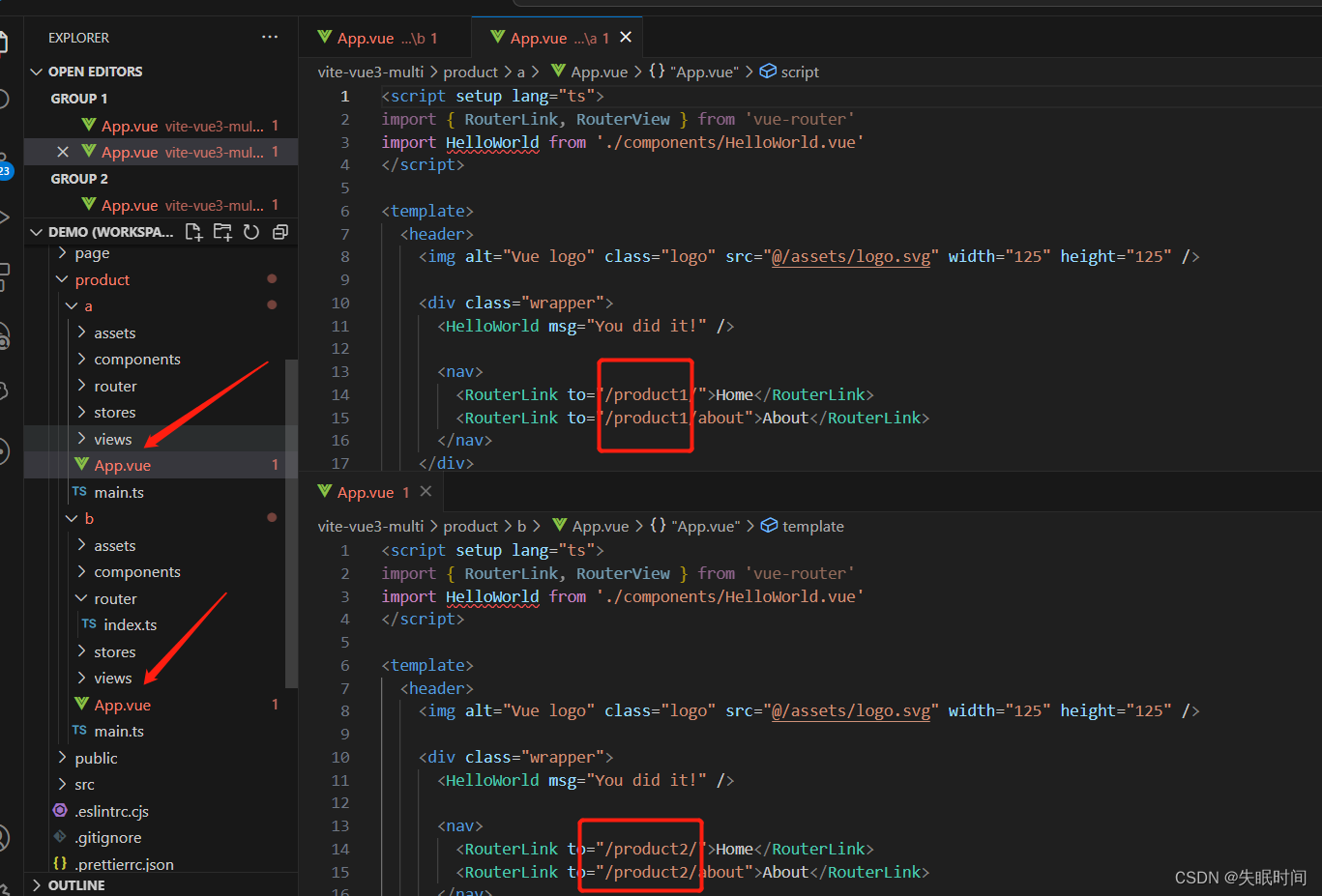Create a new file in DEMO workspace

pos(194,232)
